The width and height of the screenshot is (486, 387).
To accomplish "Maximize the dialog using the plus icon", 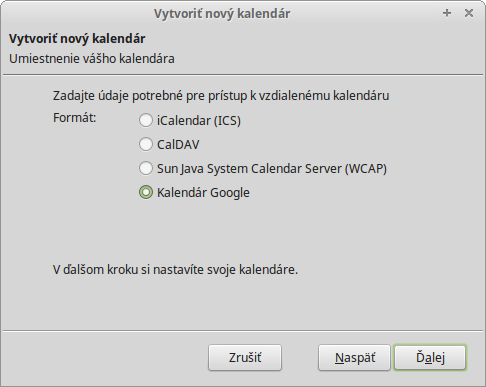I will (447, 13).
